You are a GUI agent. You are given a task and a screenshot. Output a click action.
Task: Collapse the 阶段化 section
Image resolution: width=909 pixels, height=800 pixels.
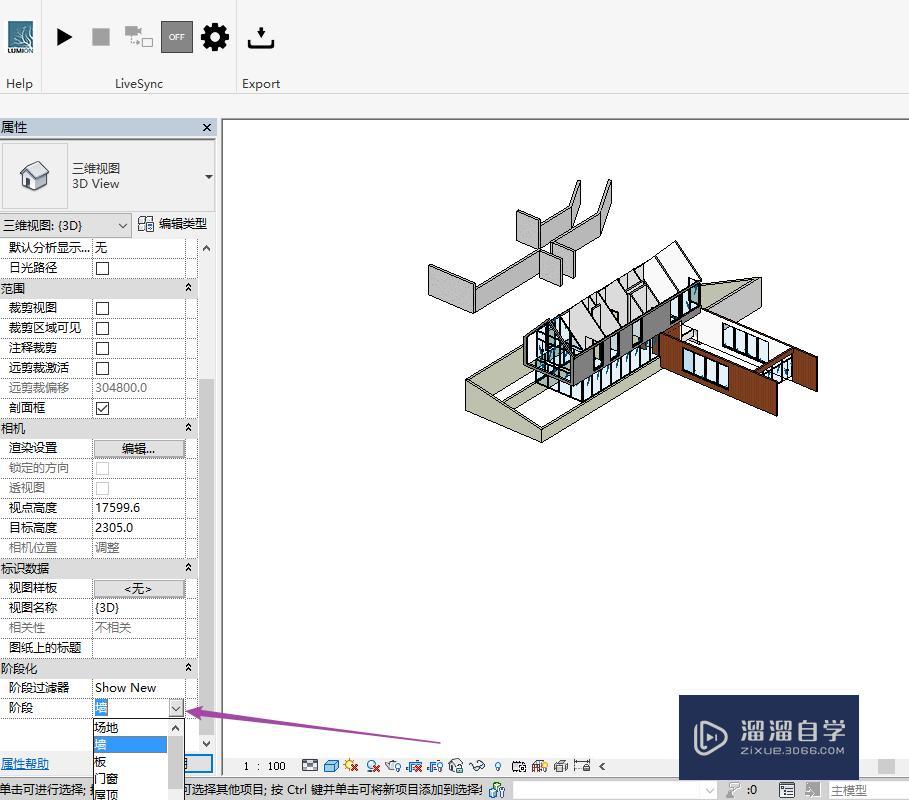coord(188,668)
